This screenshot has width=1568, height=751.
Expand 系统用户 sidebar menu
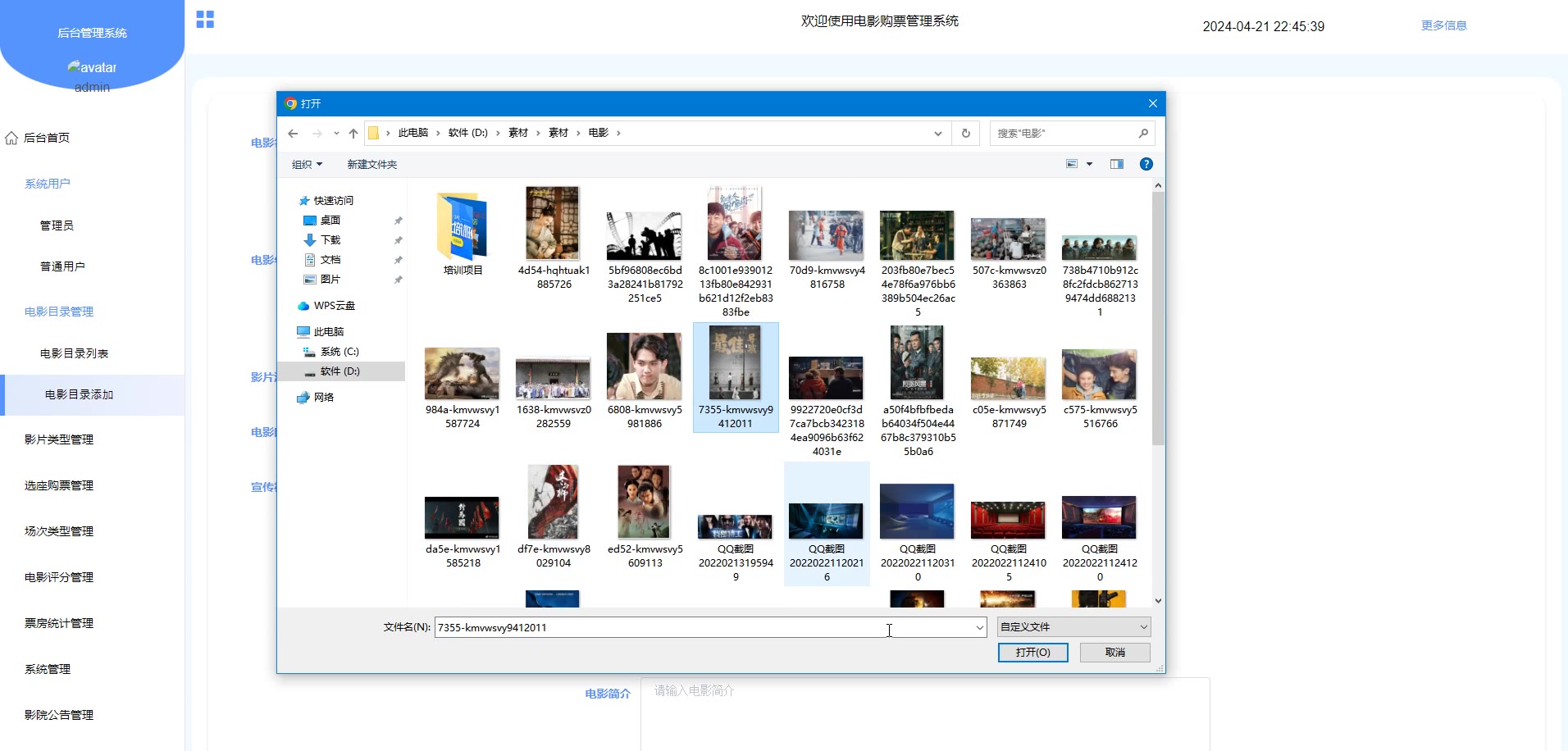48,184
